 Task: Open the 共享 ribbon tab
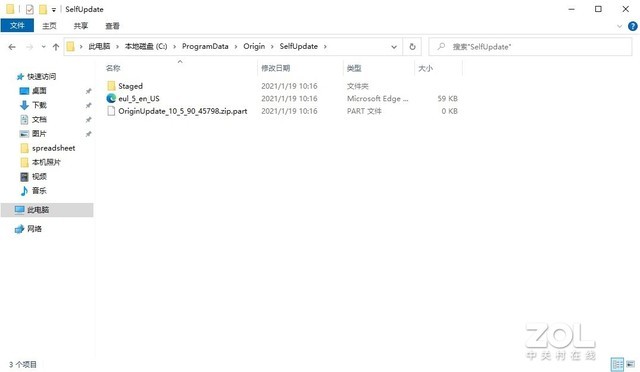tap(81, 26)
